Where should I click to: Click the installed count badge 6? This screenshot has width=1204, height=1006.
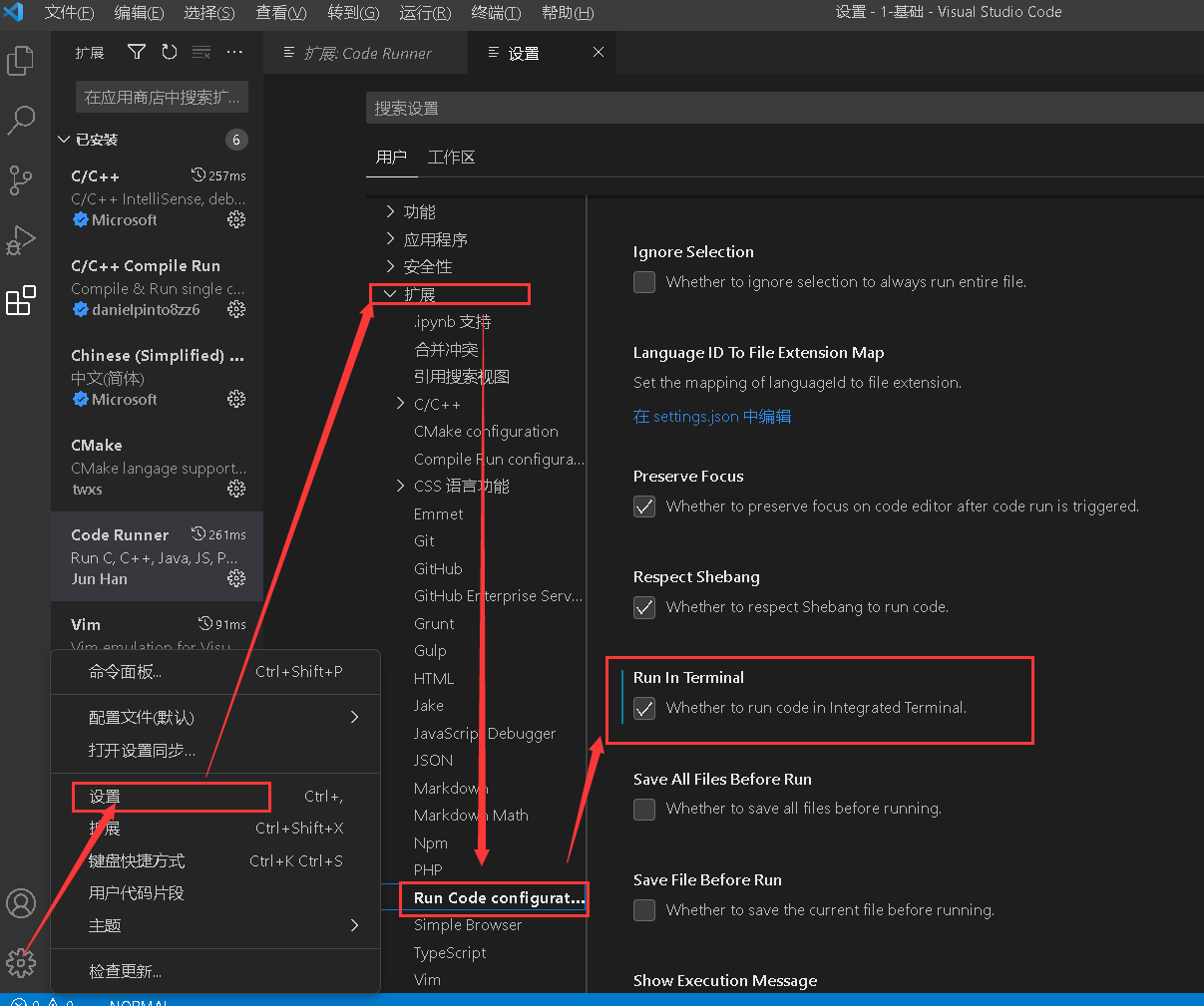pos(236,140)
